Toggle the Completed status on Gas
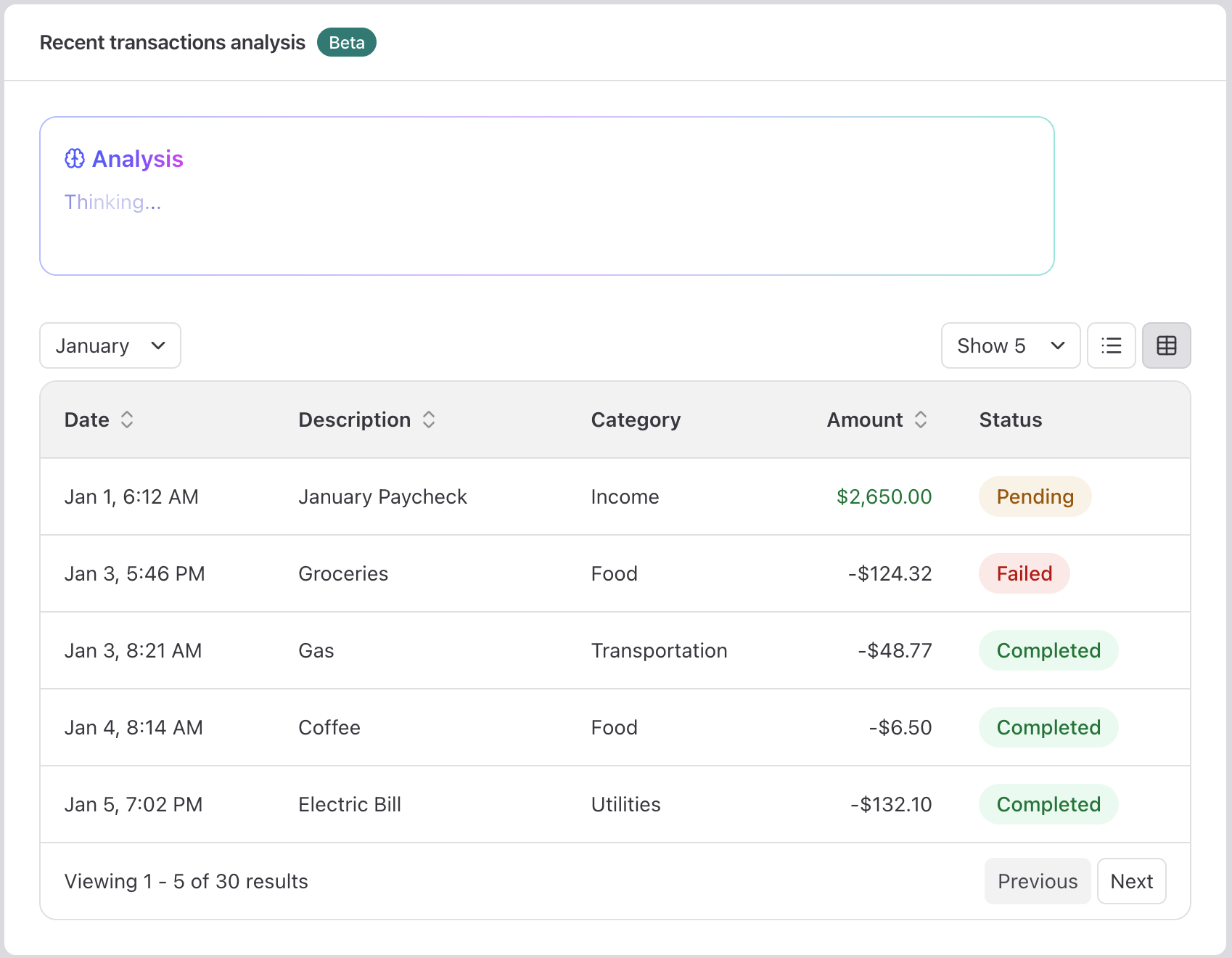 1048,650
